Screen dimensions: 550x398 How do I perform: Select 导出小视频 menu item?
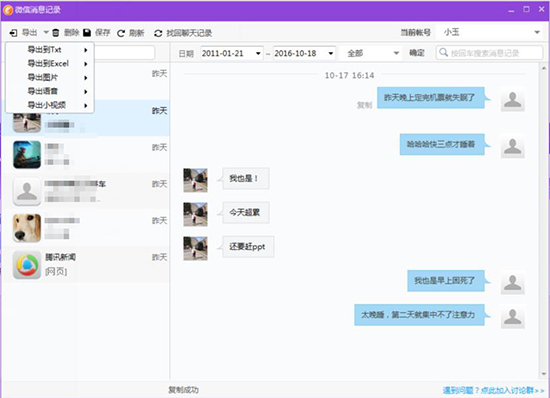50,105
